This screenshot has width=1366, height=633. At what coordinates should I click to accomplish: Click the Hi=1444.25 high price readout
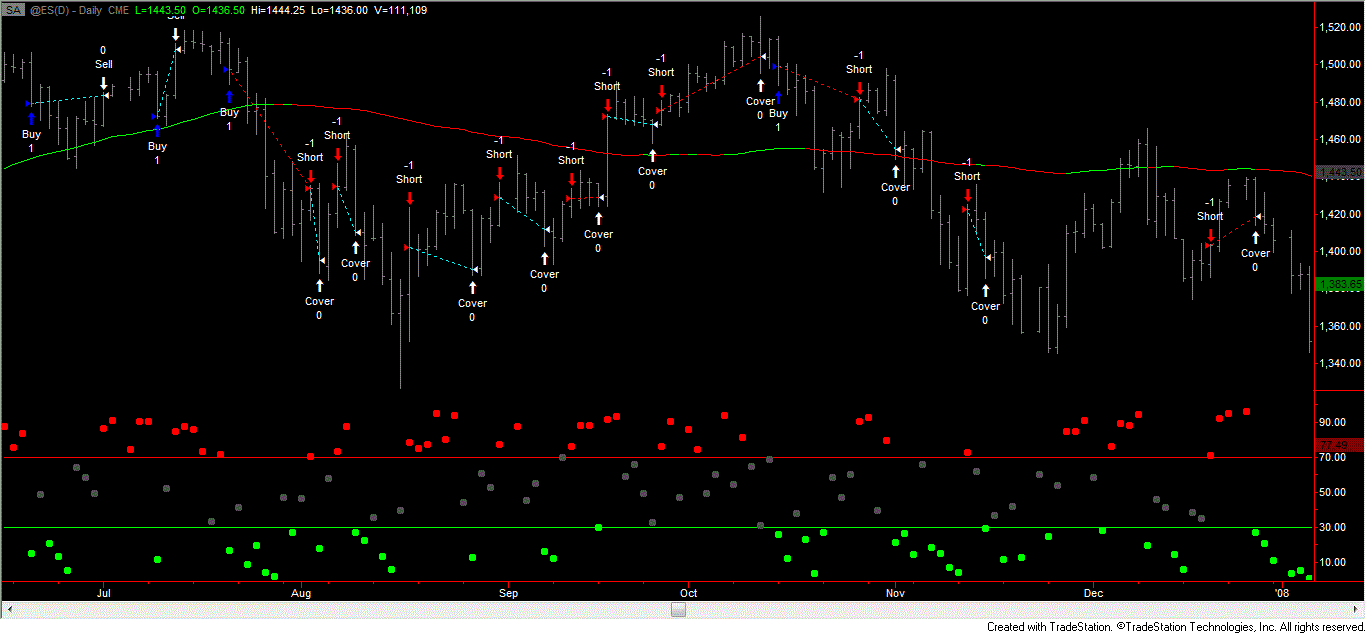click(x=278, y=8)
